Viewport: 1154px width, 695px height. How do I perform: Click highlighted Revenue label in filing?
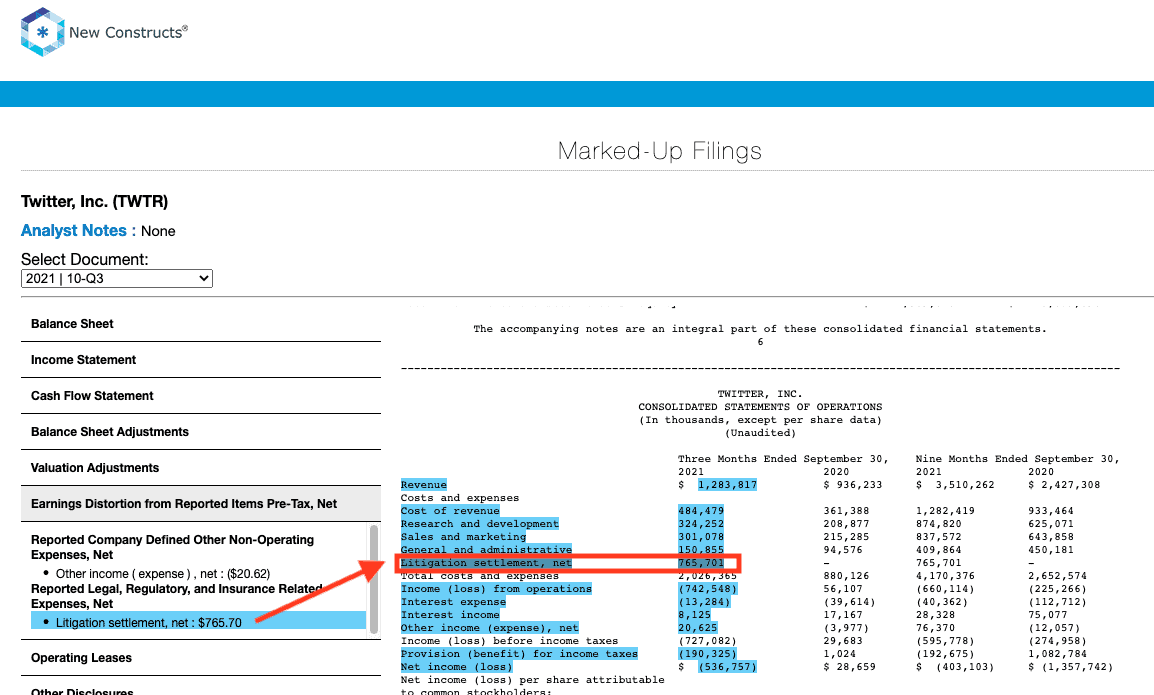424,484
